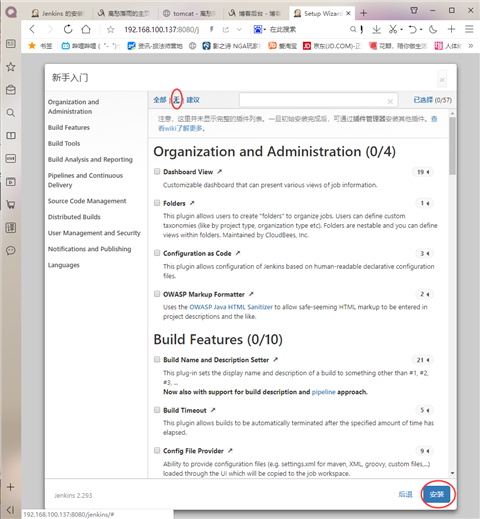Expand Folders dependencies badge 1
The image size is (480, 519).
[x=425, y=203]
